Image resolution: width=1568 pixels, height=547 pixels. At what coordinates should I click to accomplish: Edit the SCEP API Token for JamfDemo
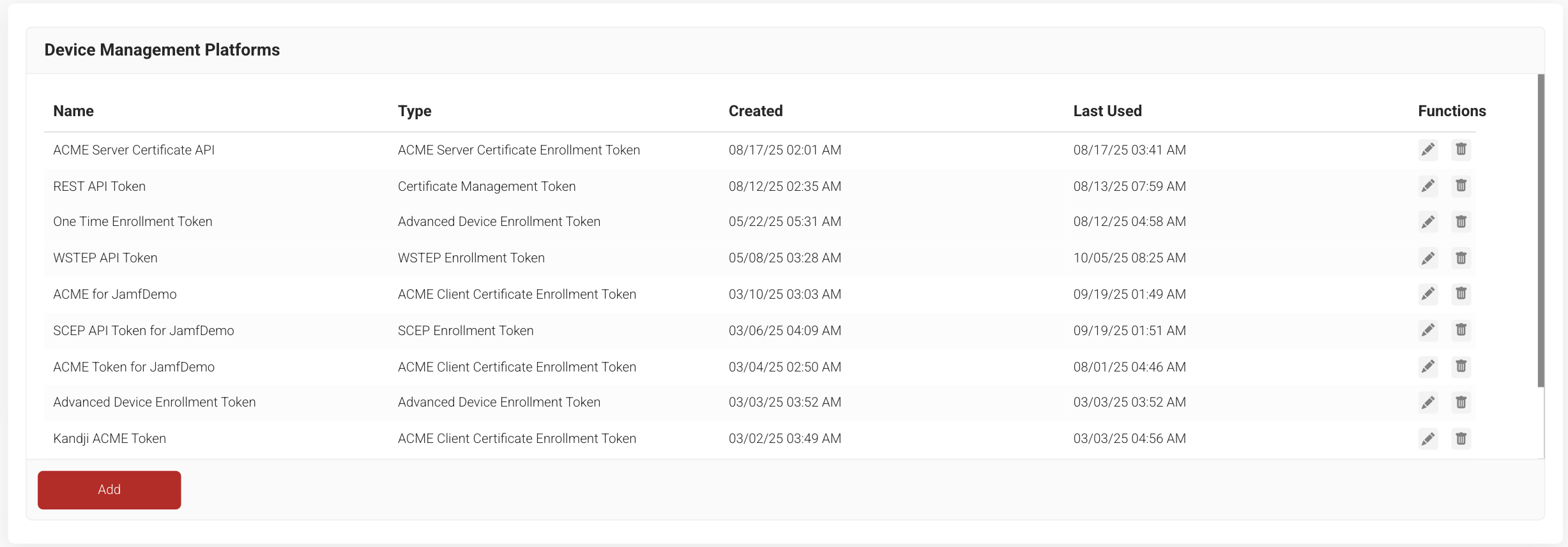[1427, 331]
